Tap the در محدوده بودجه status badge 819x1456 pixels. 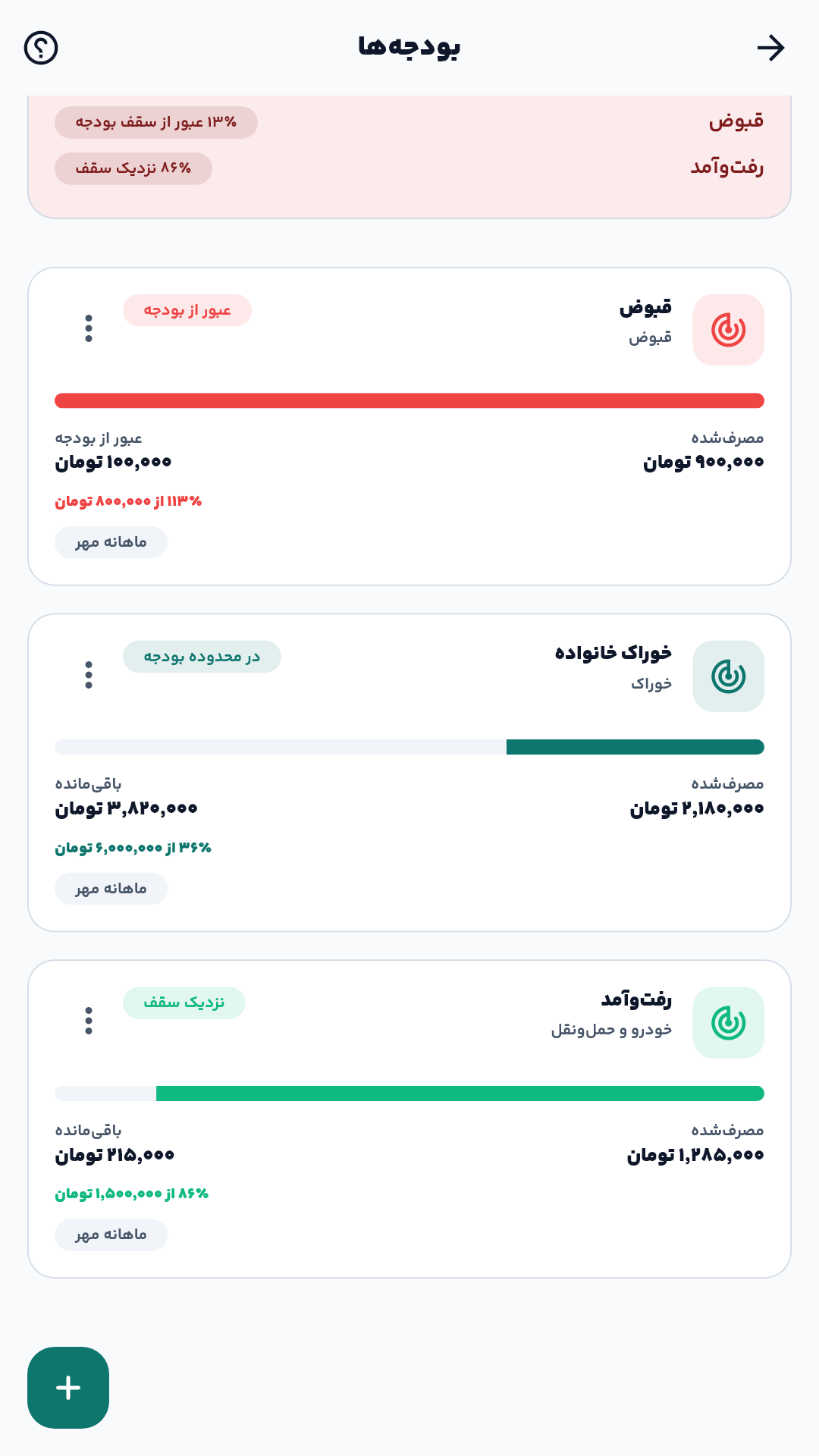pyautogui.click(x=202, y=657)
